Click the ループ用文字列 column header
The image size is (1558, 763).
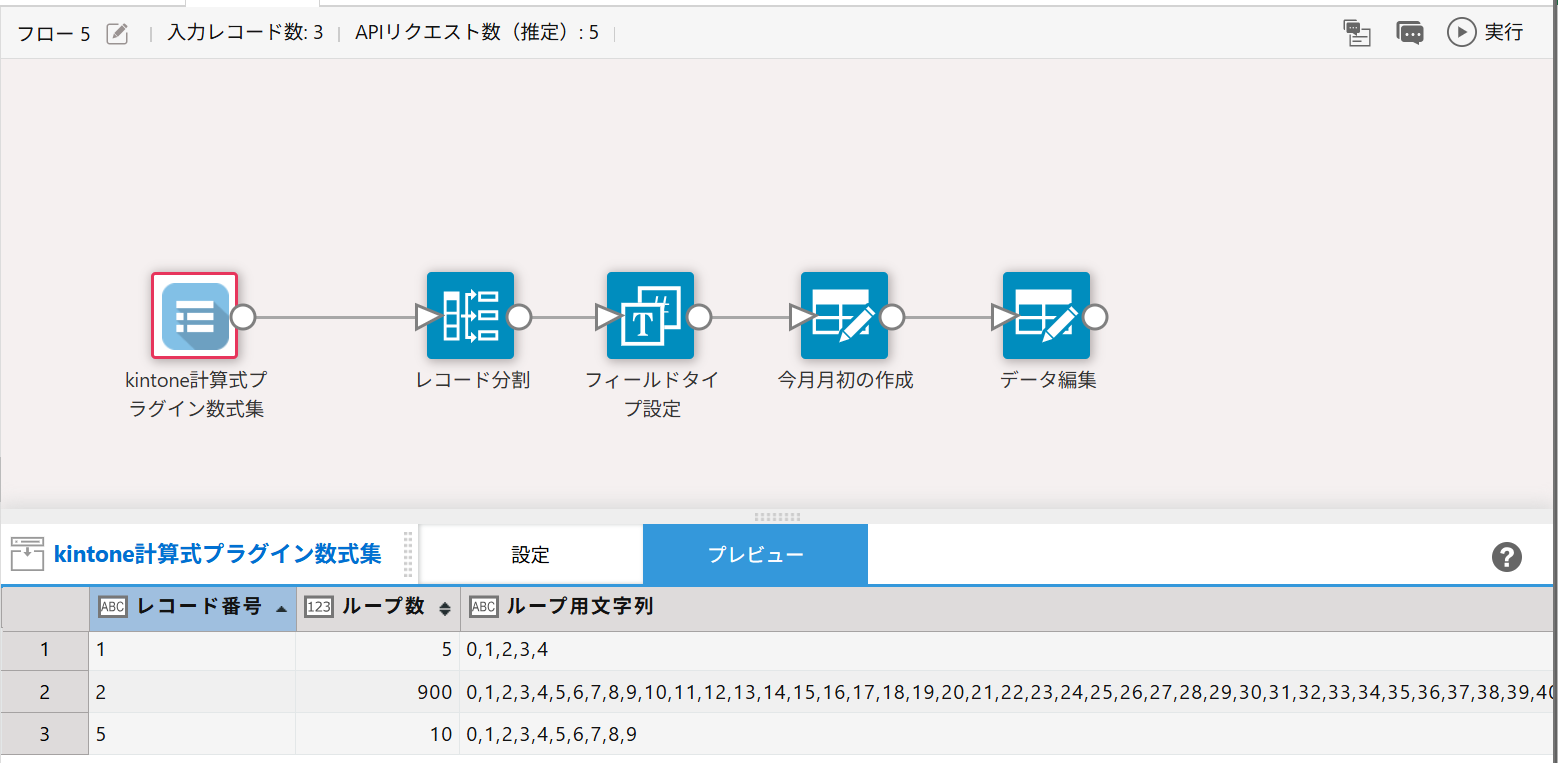pyautogui.click(x=580, y=607)
